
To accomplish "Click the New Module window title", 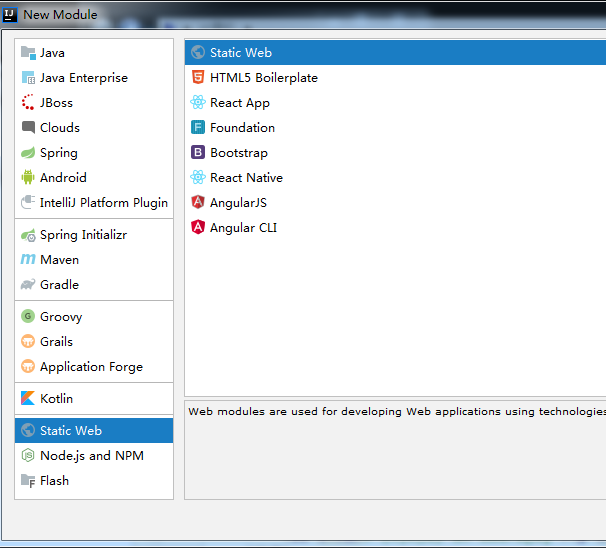I will 60,15.
